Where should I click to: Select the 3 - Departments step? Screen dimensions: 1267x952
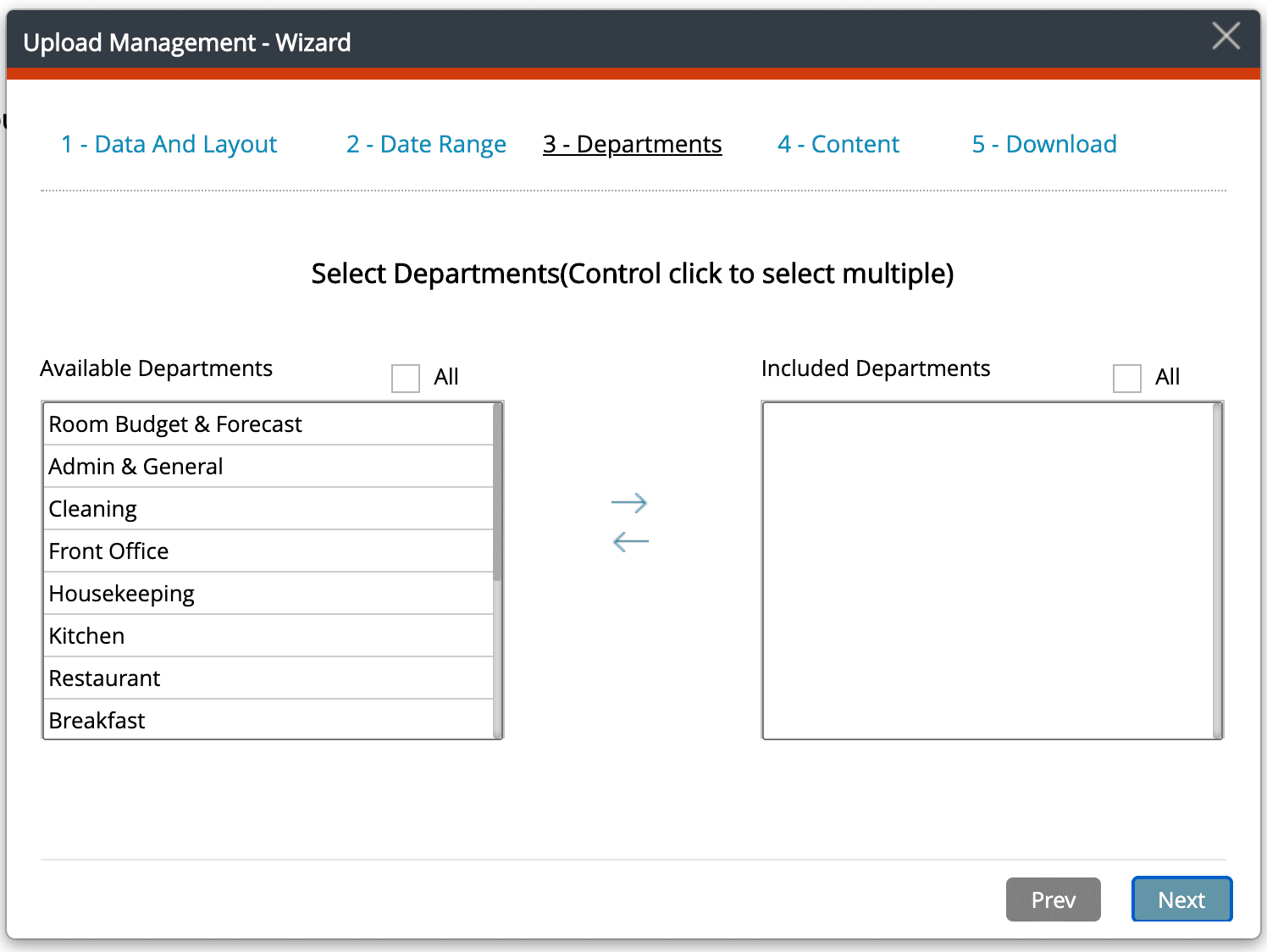pyautogui.click(x=632, y=144)
